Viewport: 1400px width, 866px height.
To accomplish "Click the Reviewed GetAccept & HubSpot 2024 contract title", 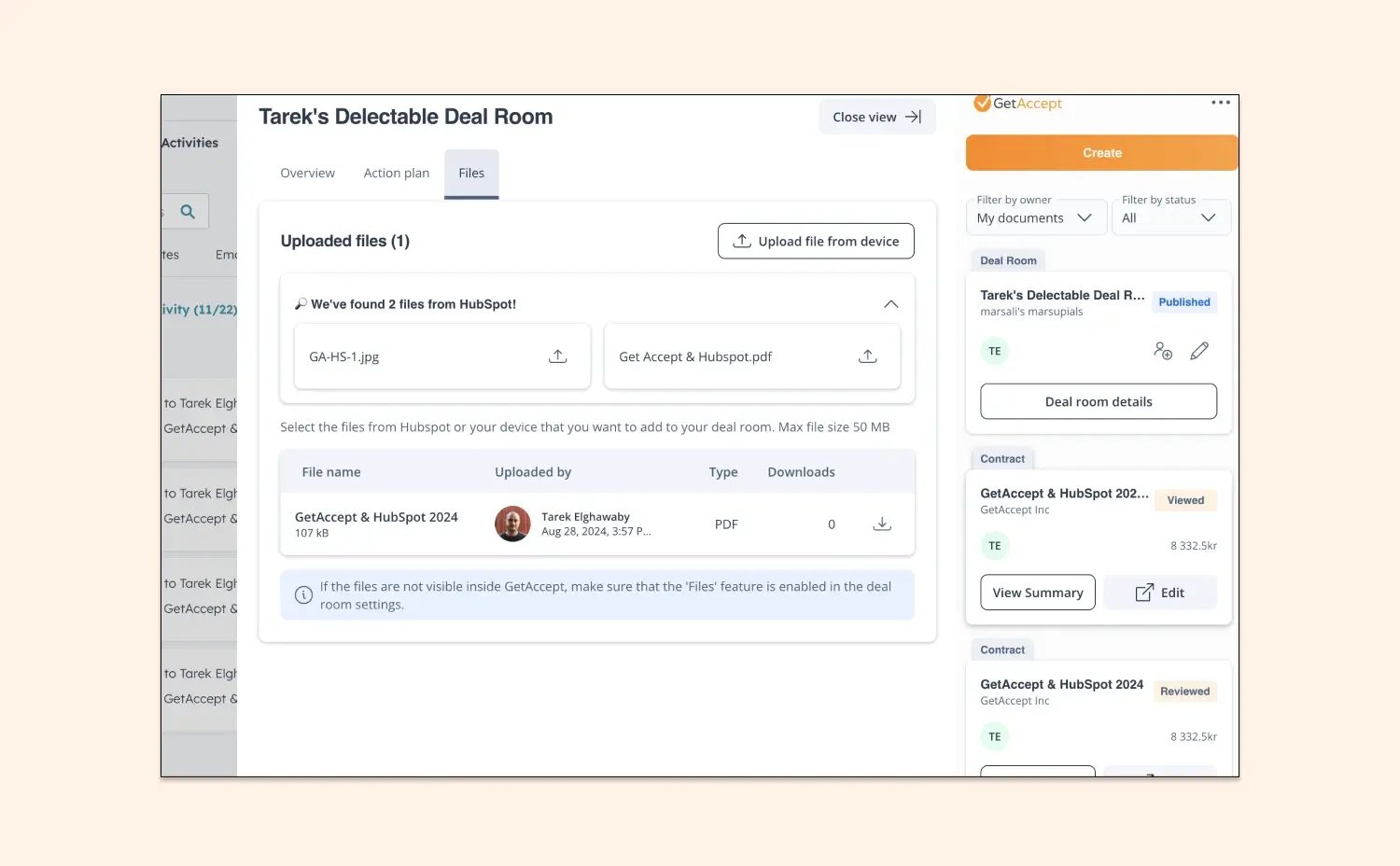I will 1061,684.
